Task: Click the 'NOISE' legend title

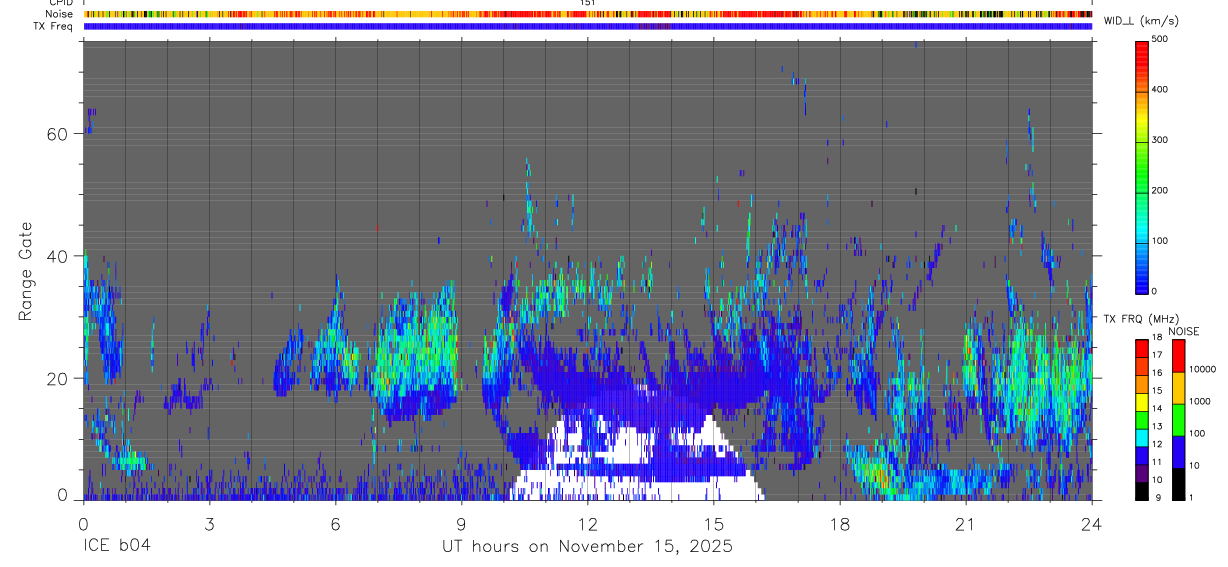Action: point(1183,331)
